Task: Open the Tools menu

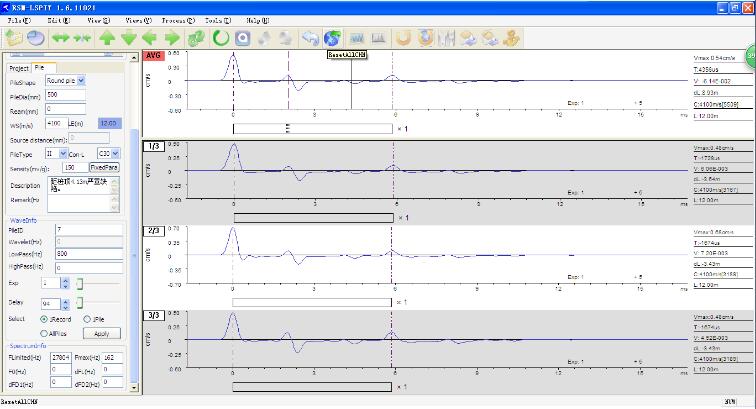Action: (218, 20)
